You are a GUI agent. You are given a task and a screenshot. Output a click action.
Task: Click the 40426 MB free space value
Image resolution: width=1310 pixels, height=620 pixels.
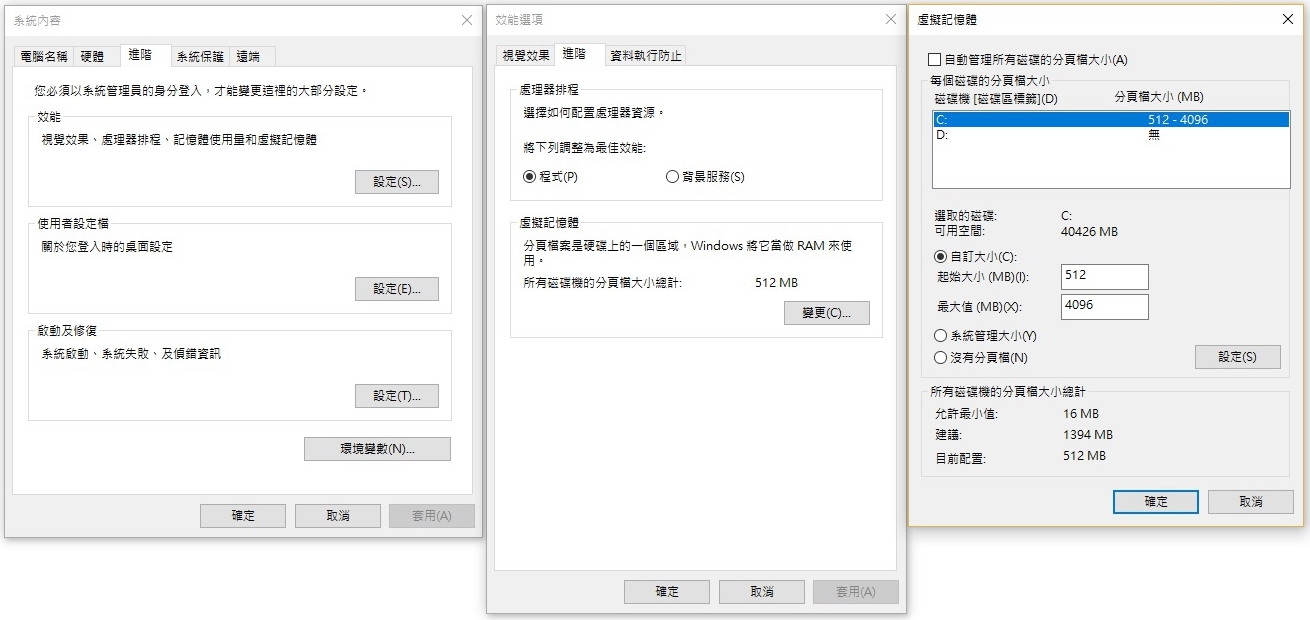(1089, 232)
